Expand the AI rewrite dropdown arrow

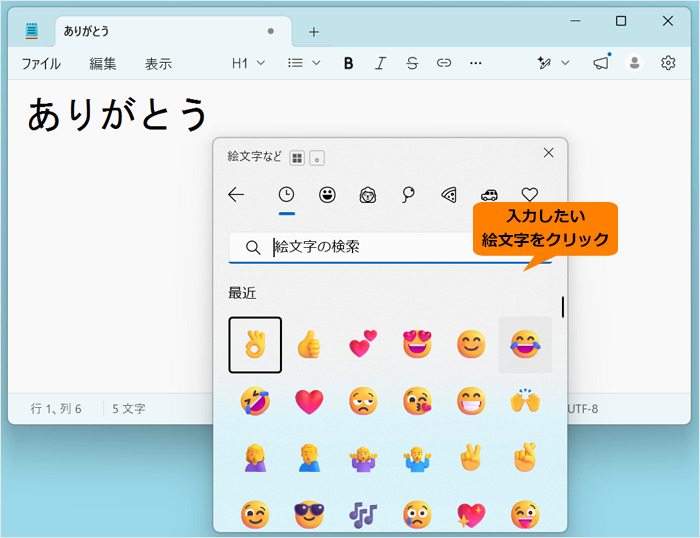[565, 63]
